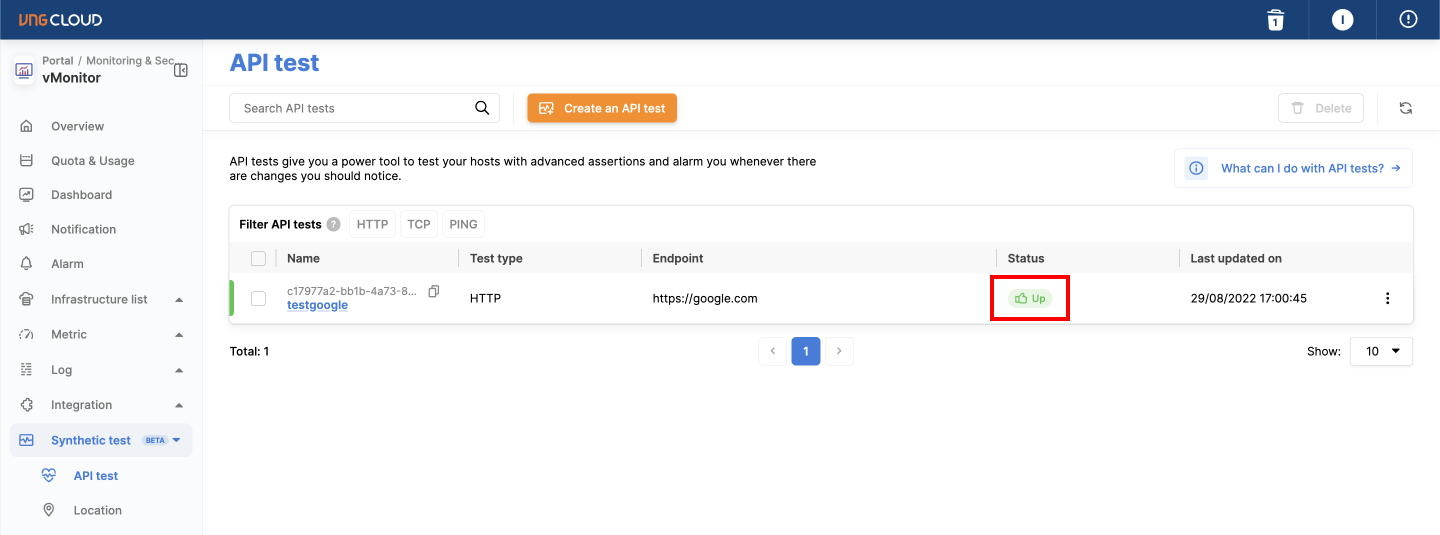
Task: Click the user avatar icon in header
Action: pos(1342,20)
